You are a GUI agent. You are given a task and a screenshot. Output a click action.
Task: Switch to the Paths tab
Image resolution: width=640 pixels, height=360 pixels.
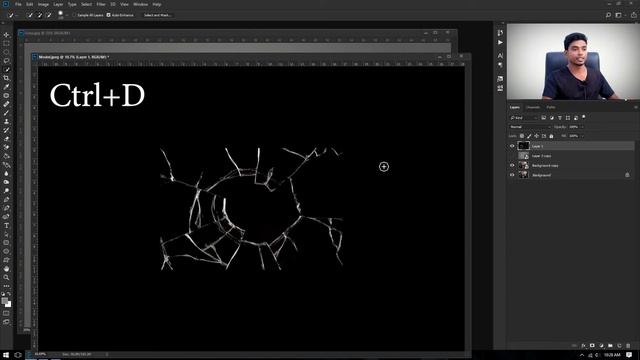(x=551, y=107)
